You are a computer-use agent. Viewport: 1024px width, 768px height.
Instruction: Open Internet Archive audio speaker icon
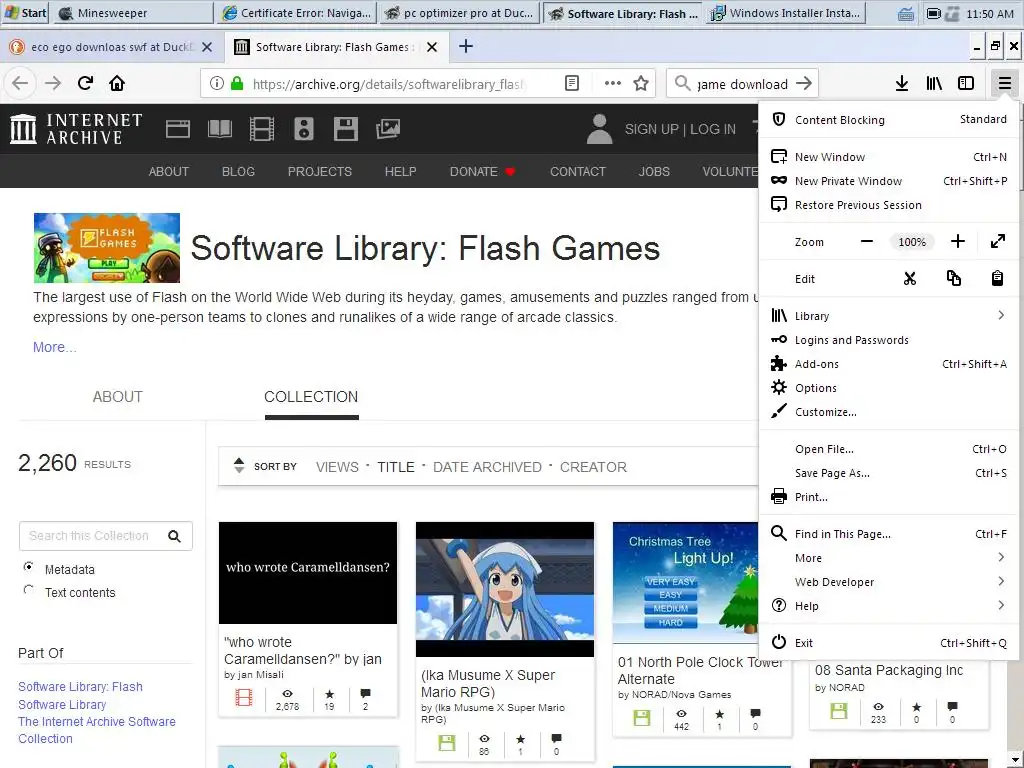click(304, 129)
